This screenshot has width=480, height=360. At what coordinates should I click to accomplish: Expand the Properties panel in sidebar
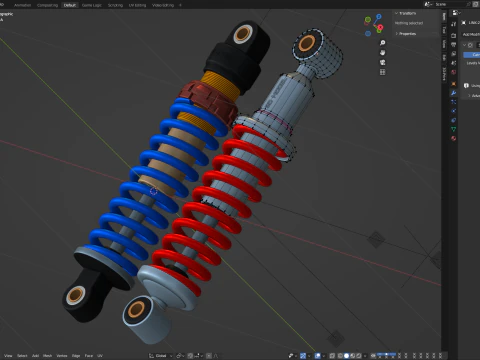coord(397,34)
